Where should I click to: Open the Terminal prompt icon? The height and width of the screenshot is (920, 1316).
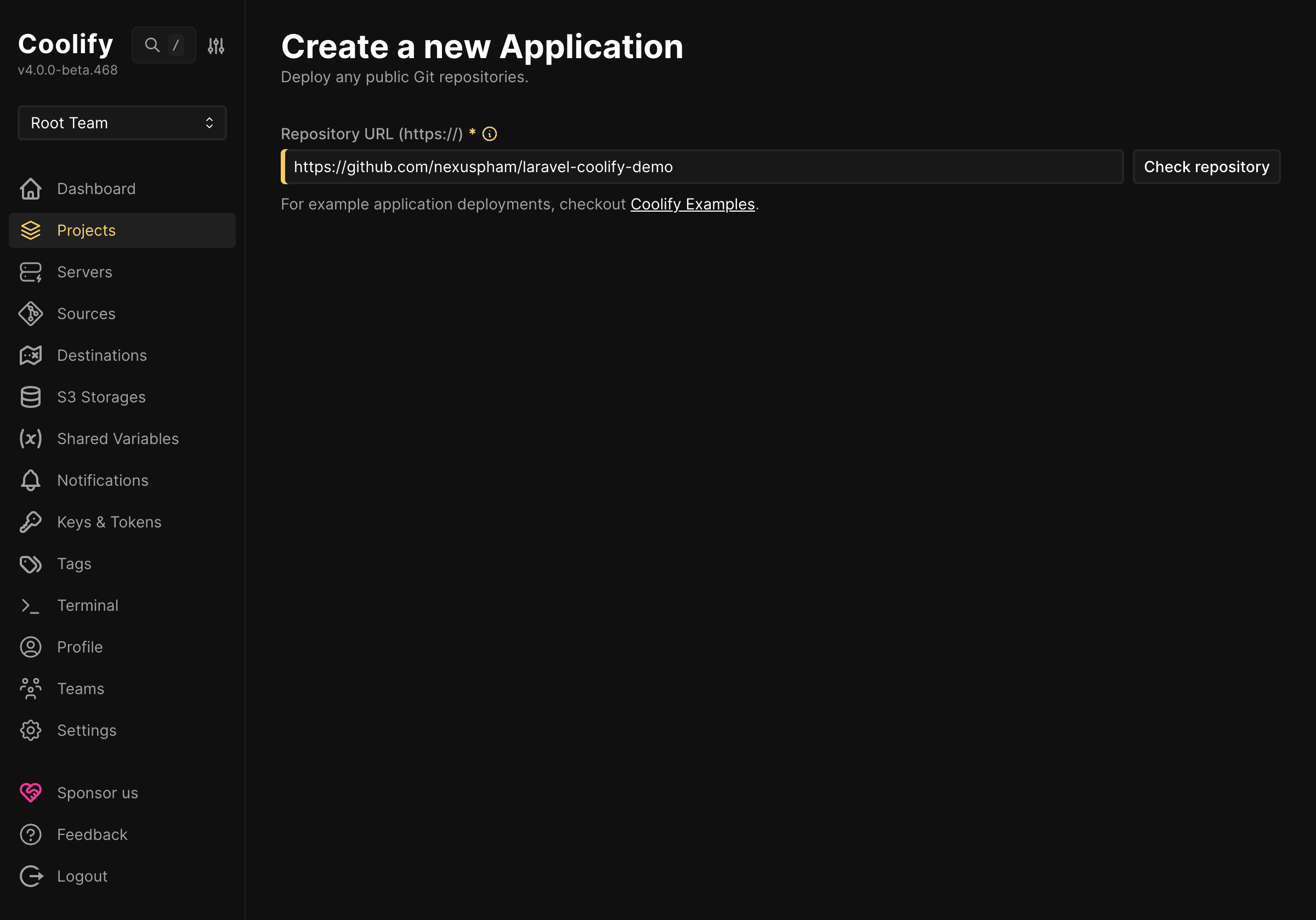[x=31, y=605]
